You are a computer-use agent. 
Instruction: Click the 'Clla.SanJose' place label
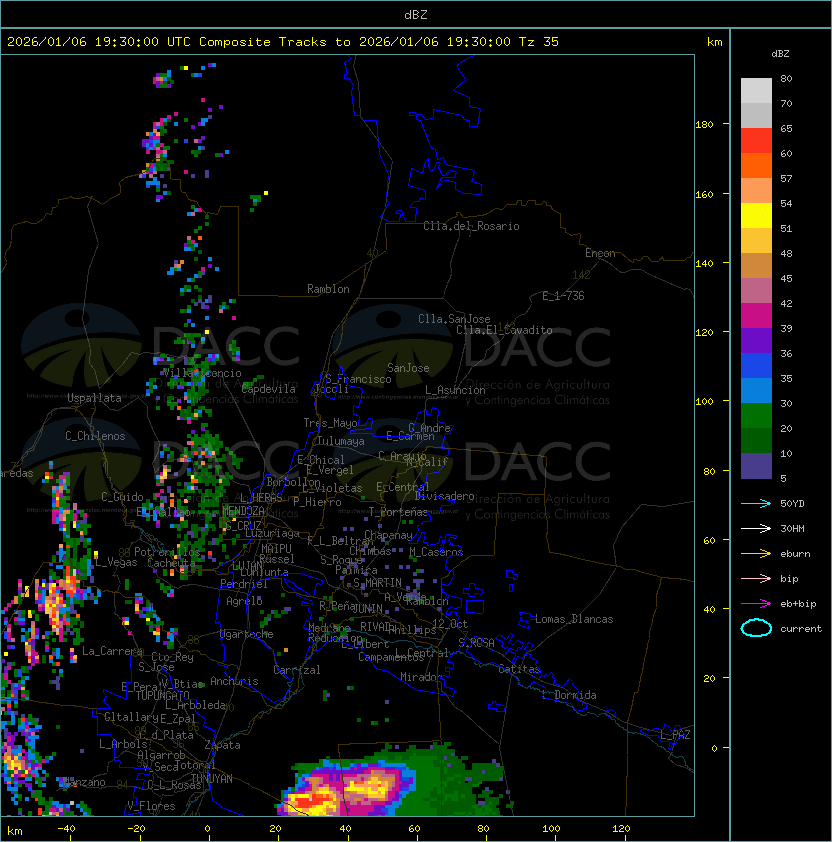(x=454, y=319)
